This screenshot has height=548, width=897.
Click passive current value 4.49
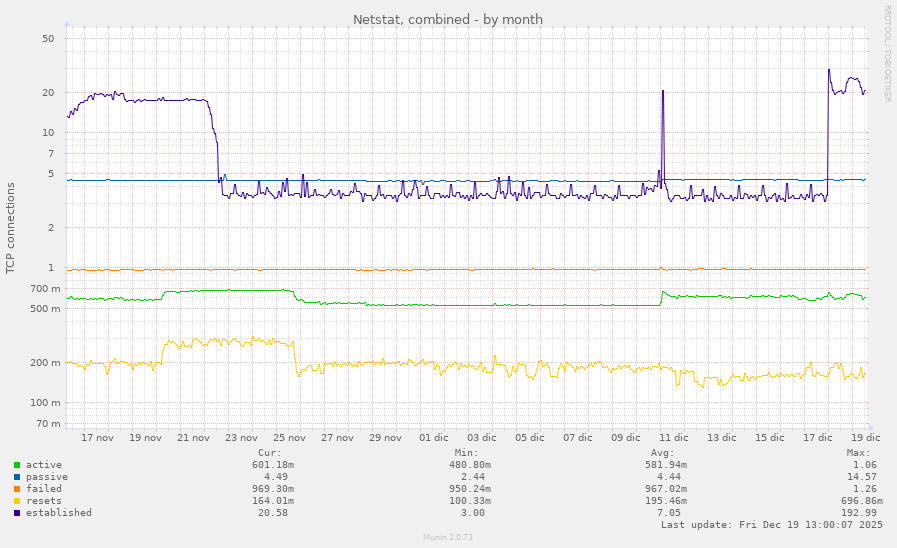click(x=276, y=477)
